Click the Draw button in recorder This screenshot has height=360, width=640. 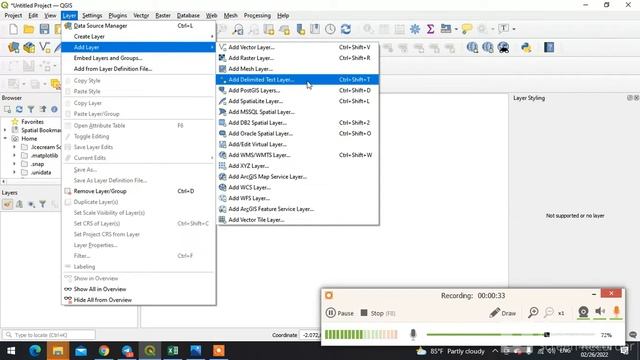point(502,313)
